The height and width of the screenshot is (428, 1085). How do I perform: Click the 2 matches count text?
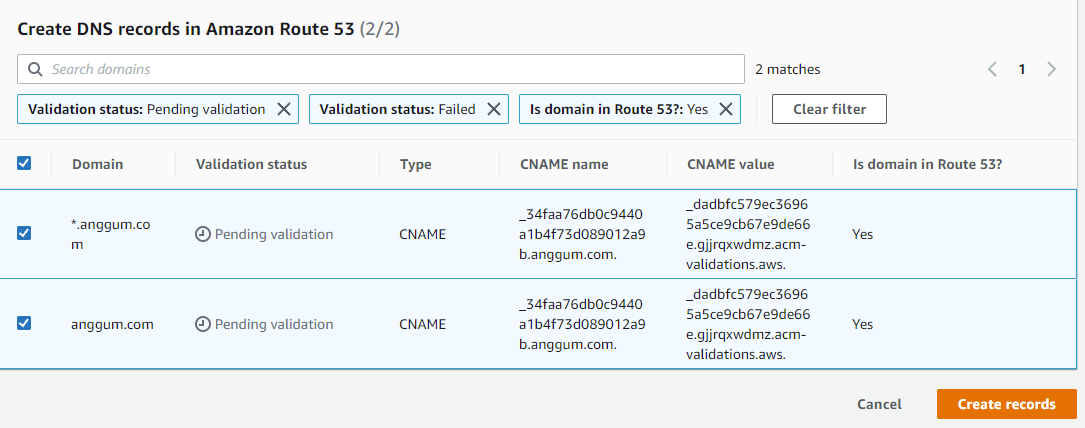pos(787,69)
